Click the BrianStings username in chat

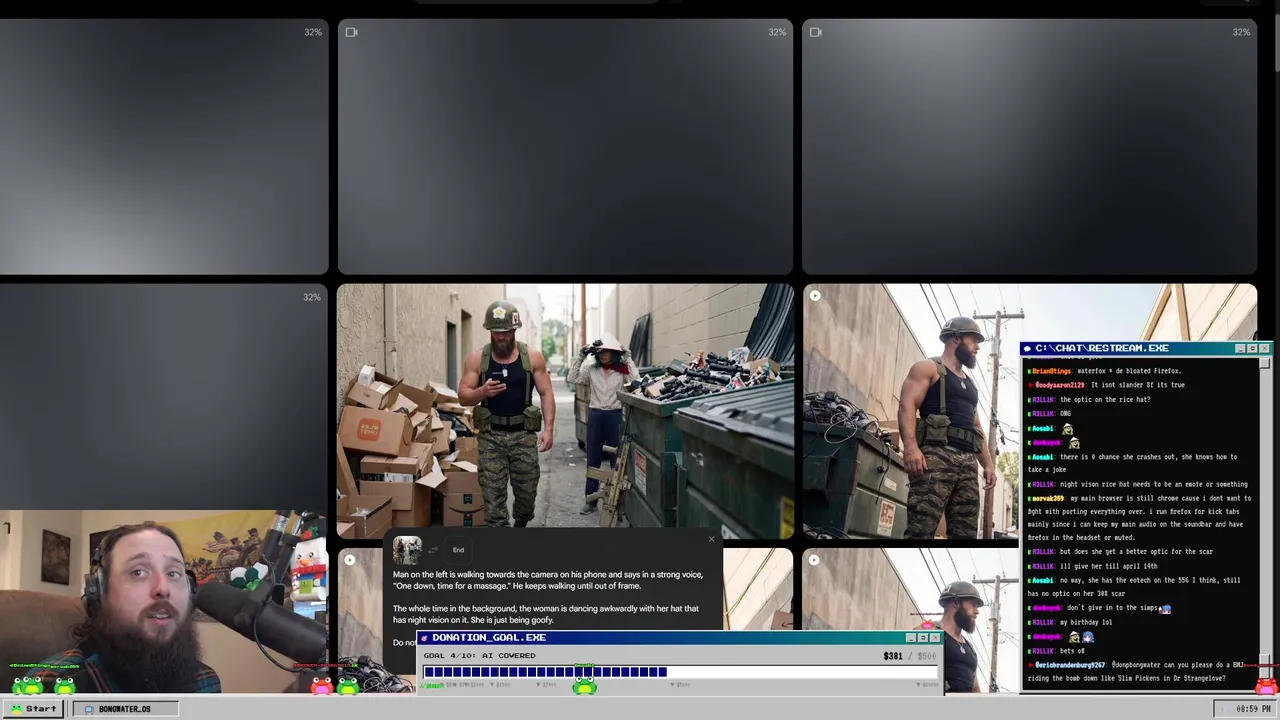(1050, 371)
